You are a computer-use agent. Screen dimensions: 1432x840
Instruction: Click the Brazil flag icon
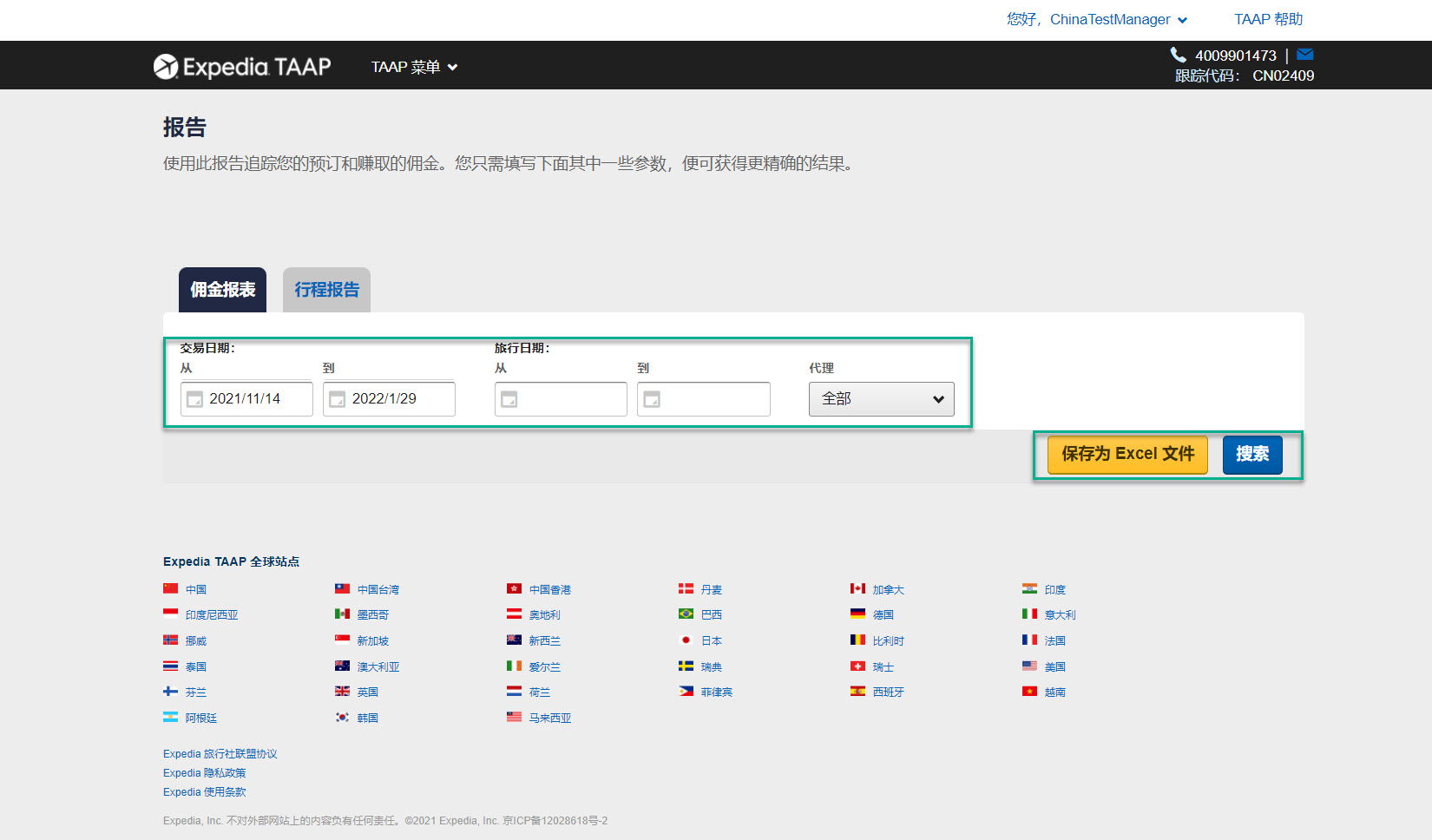pyautogui.click(x=686, y=614)
